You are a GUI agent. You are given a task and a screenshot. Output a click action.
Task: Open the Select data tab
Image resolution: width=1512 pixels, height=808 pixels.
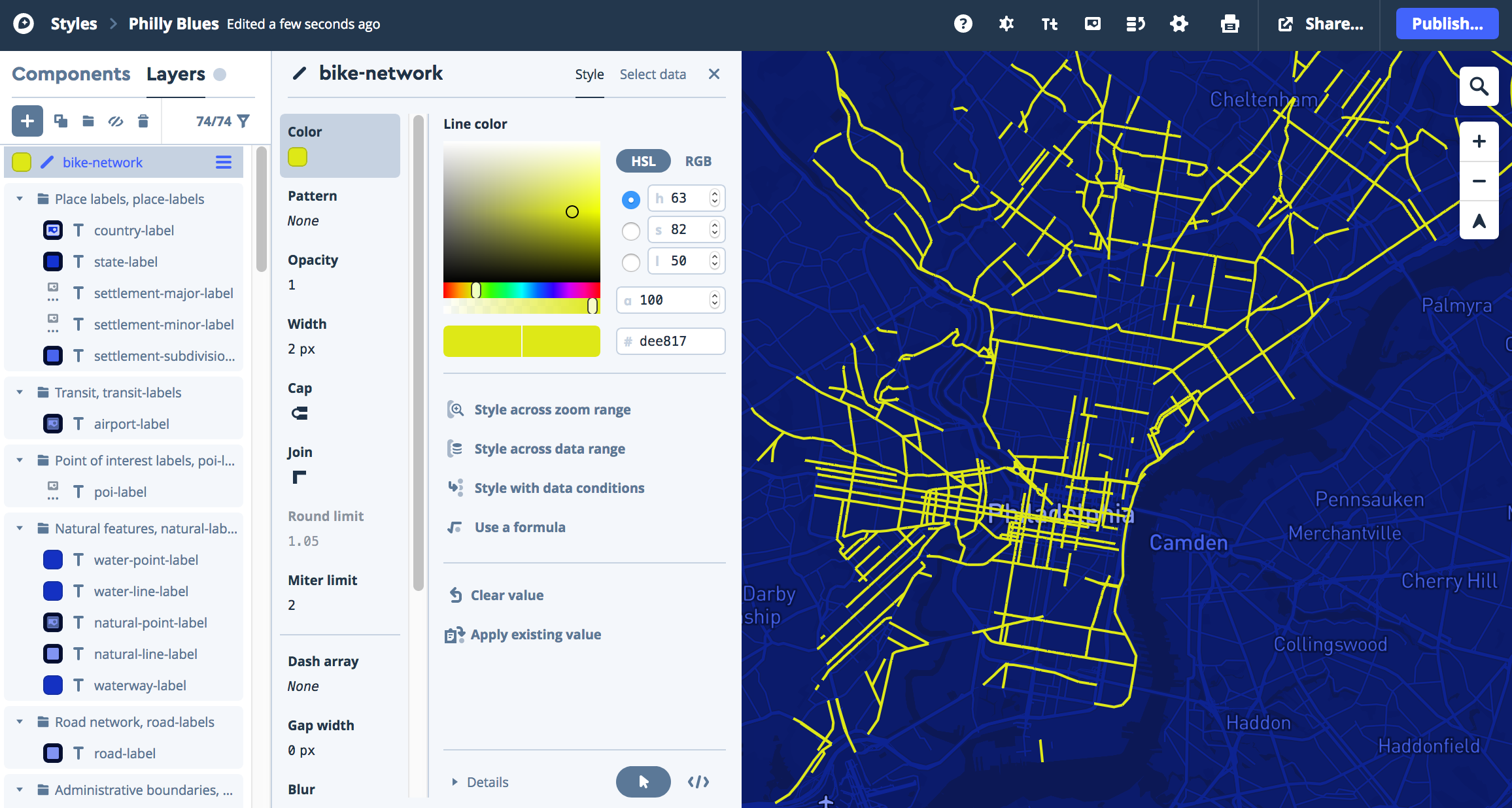(653, 75)
